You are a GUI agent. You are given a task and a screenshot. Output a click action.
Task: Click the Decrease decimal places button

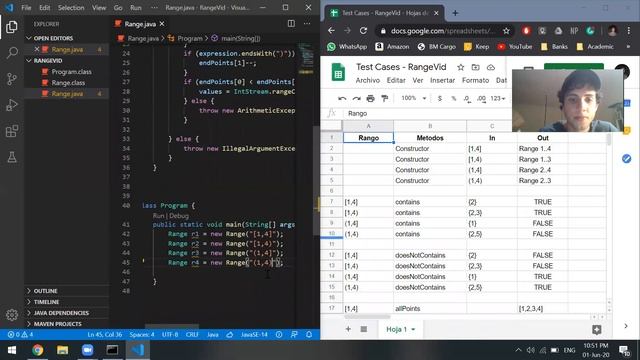coord(467,98)
